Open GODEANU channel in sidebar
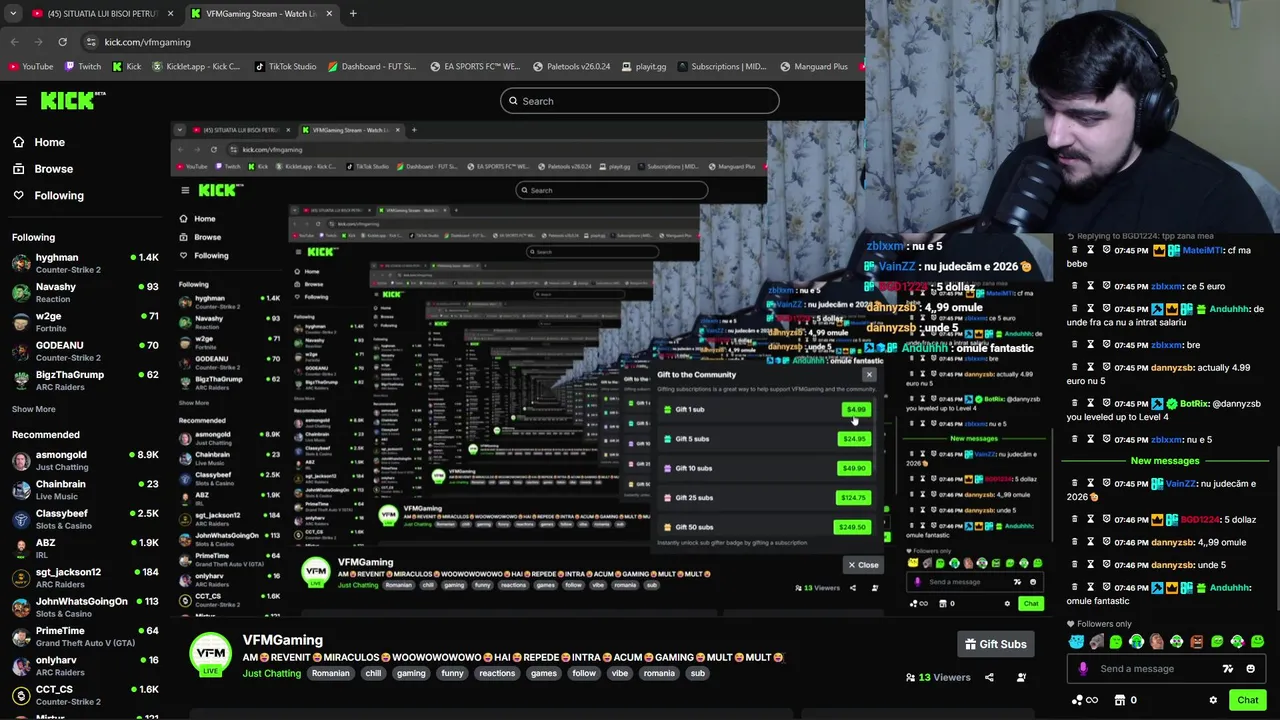1280x720 pixels. (x=85, y=351)
